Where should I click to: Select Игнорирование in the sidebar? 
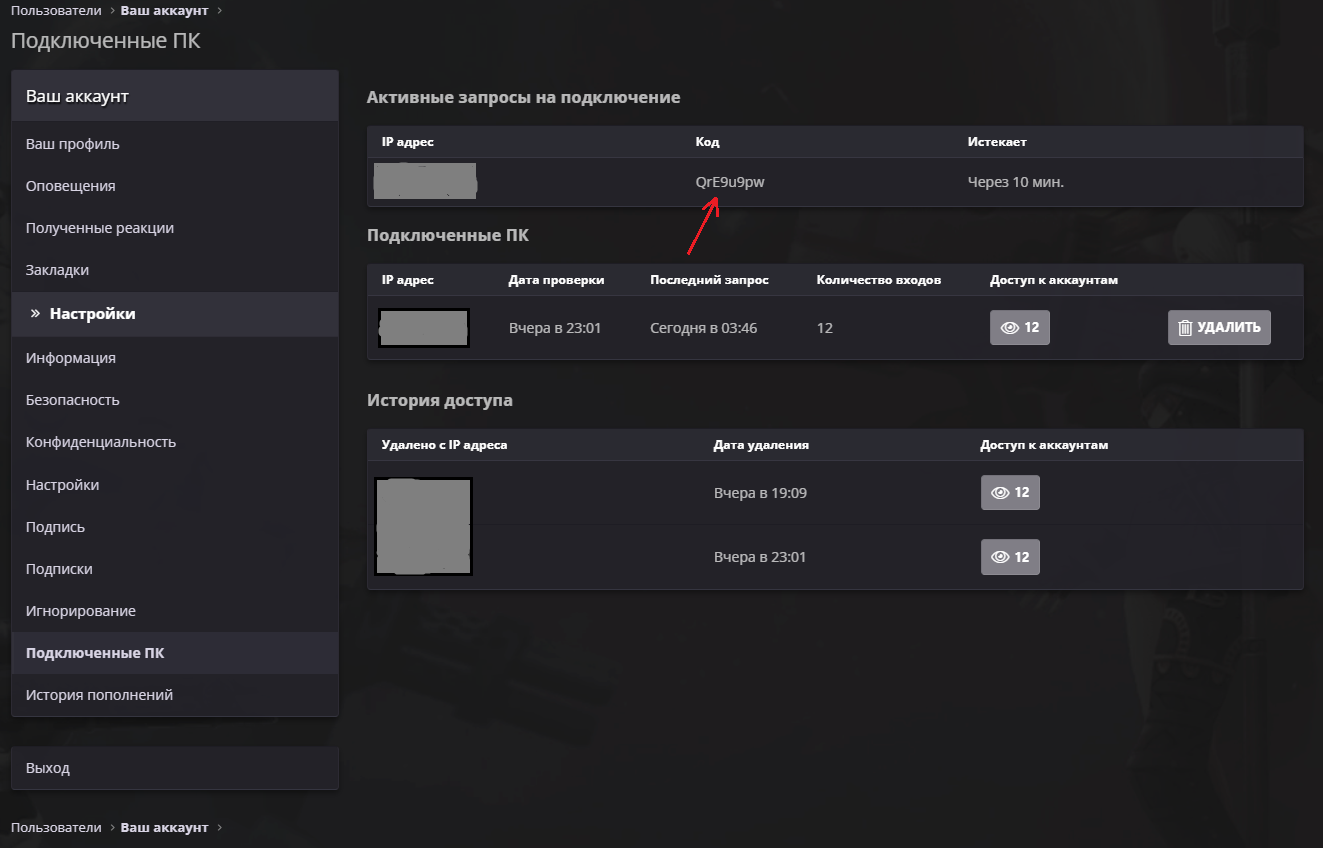(x=80, y=611)
